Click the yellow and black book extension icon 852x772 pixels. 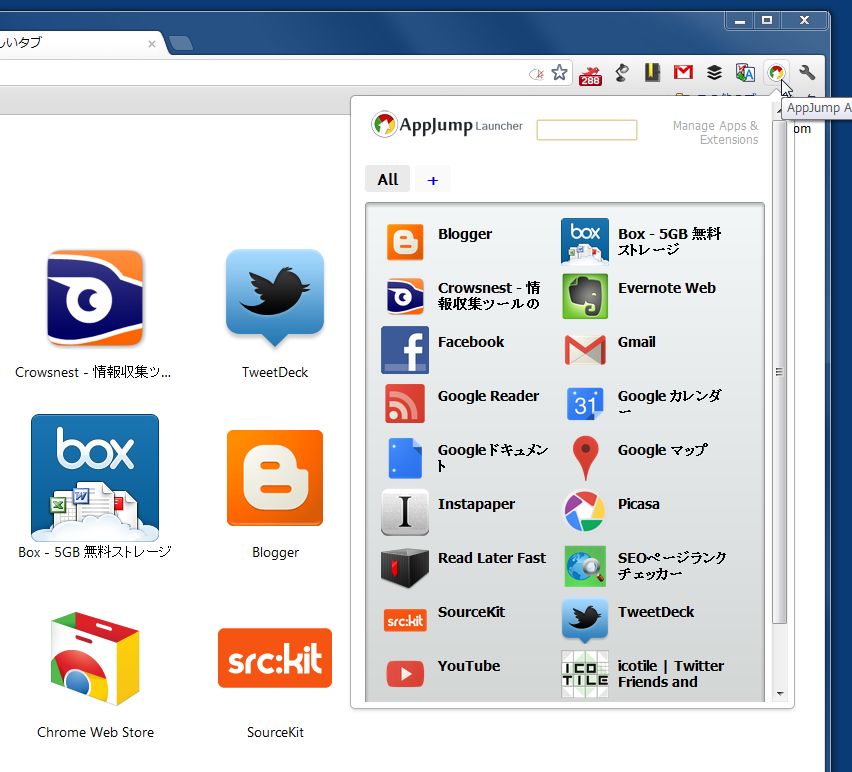click(652, 72)
